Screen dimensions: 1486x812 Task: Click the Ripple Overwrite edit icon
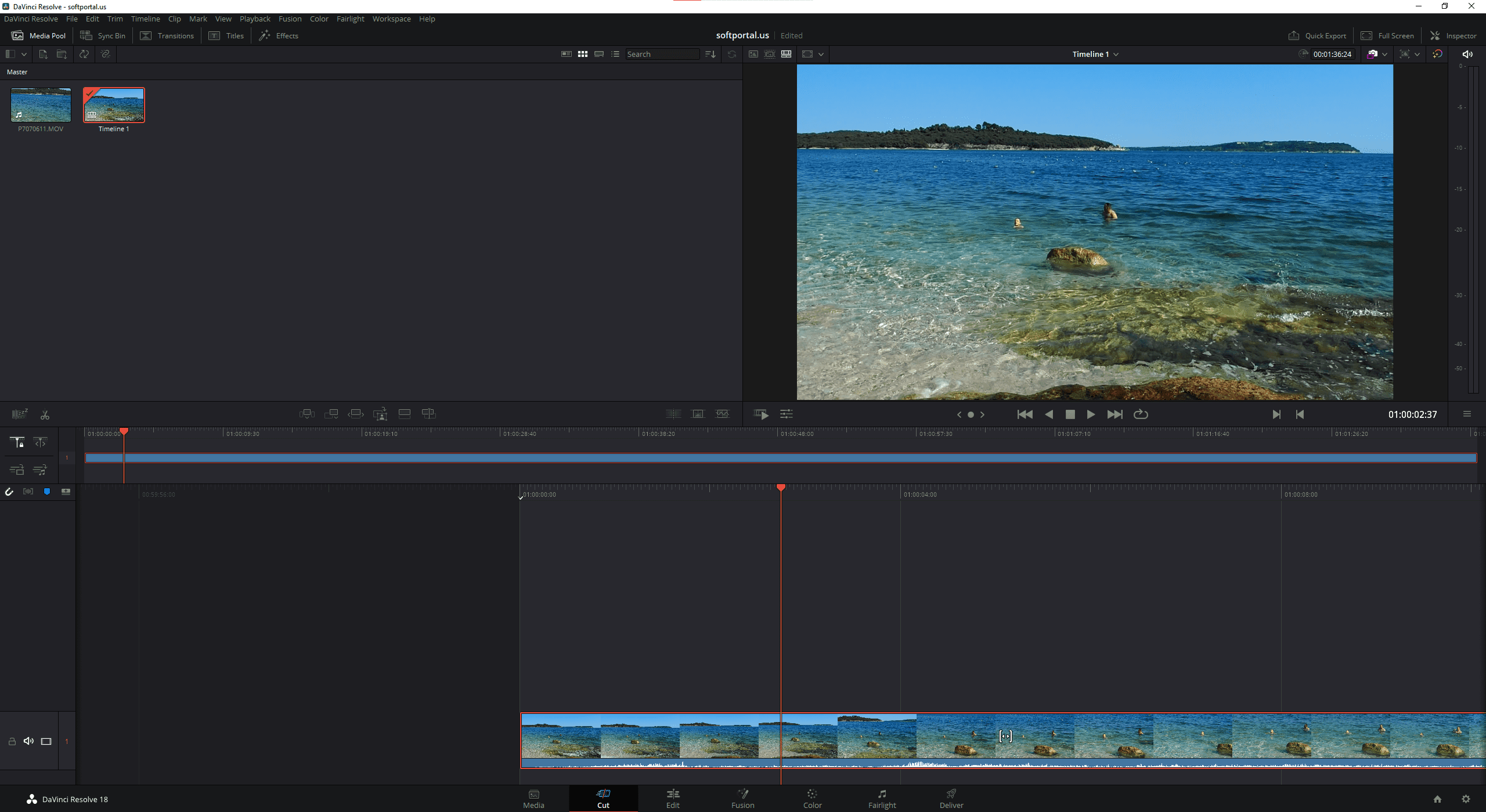(x=355, y=414)
